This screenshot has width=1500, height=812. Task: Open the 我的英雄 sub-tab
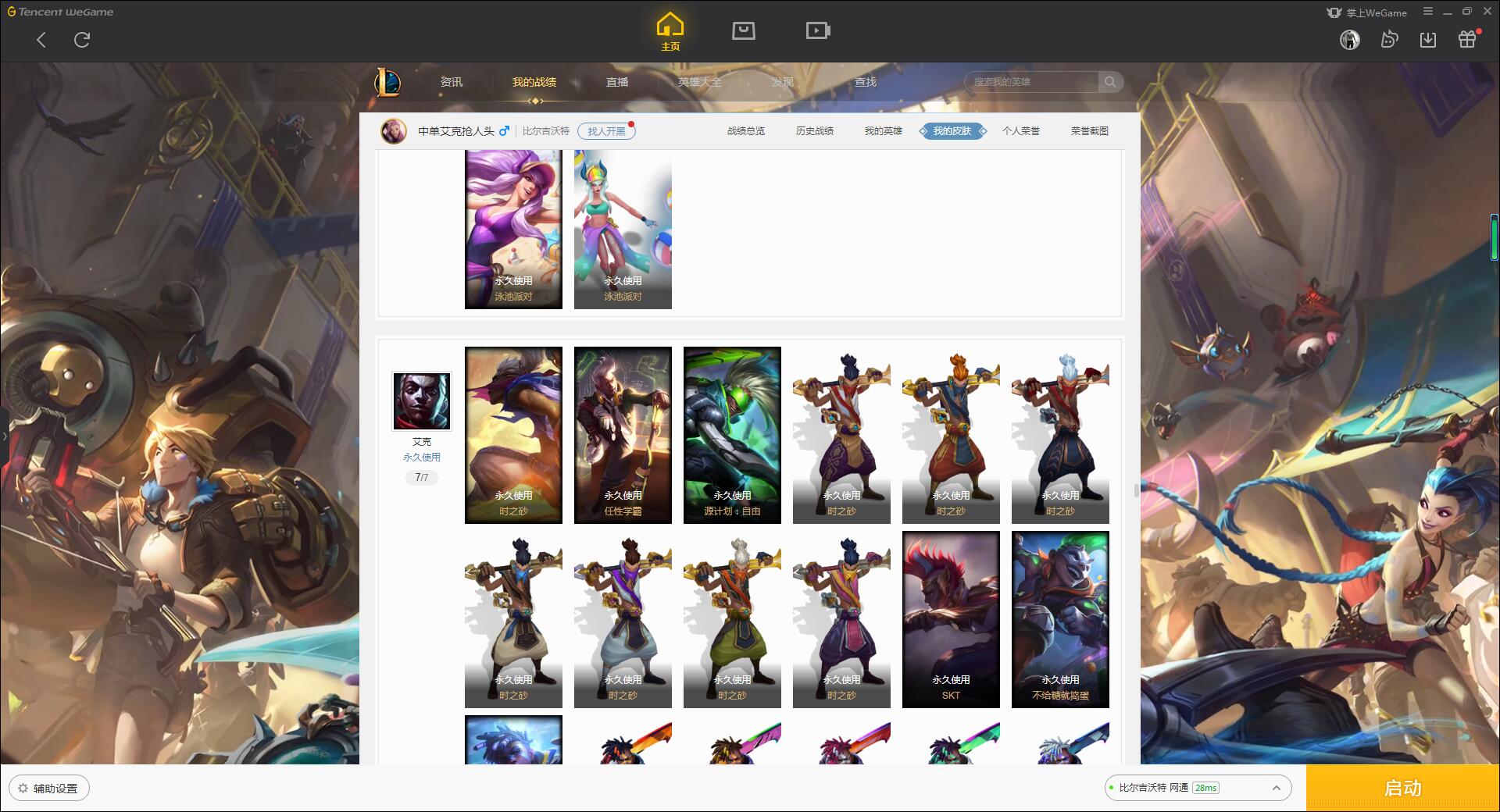[x=884, y=131]
